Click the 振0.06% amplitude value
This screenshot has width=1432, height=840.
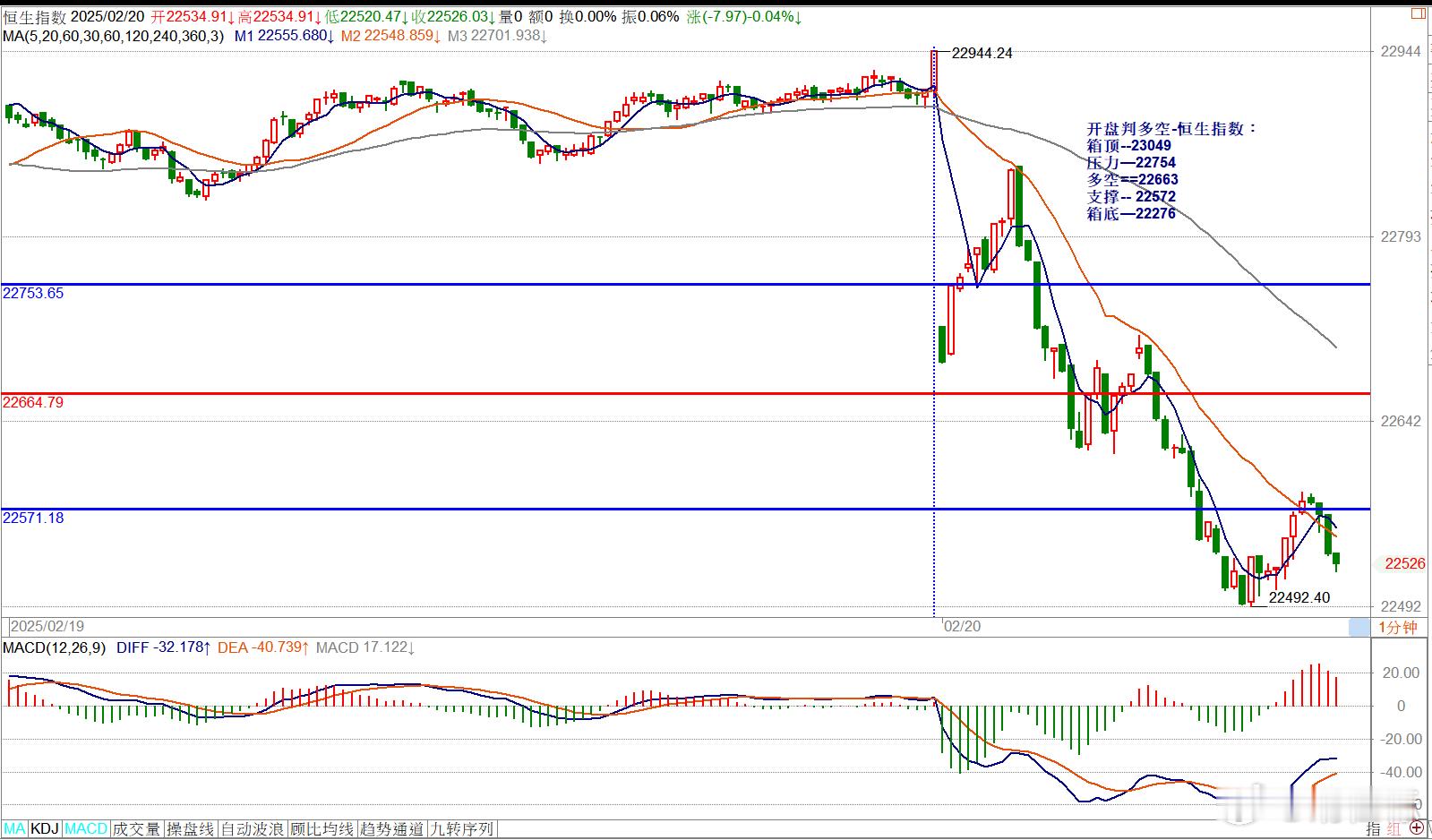(652, 17)
